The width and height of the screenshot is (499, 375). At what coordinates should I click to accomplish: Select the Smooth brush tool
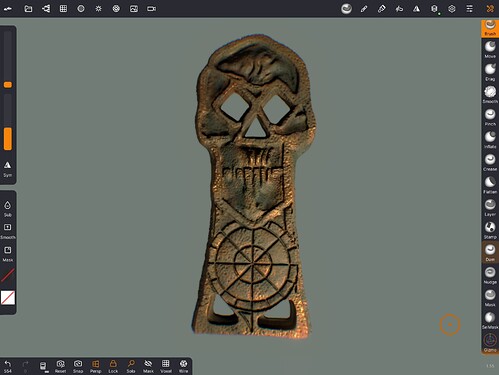(x=490, y=94)
